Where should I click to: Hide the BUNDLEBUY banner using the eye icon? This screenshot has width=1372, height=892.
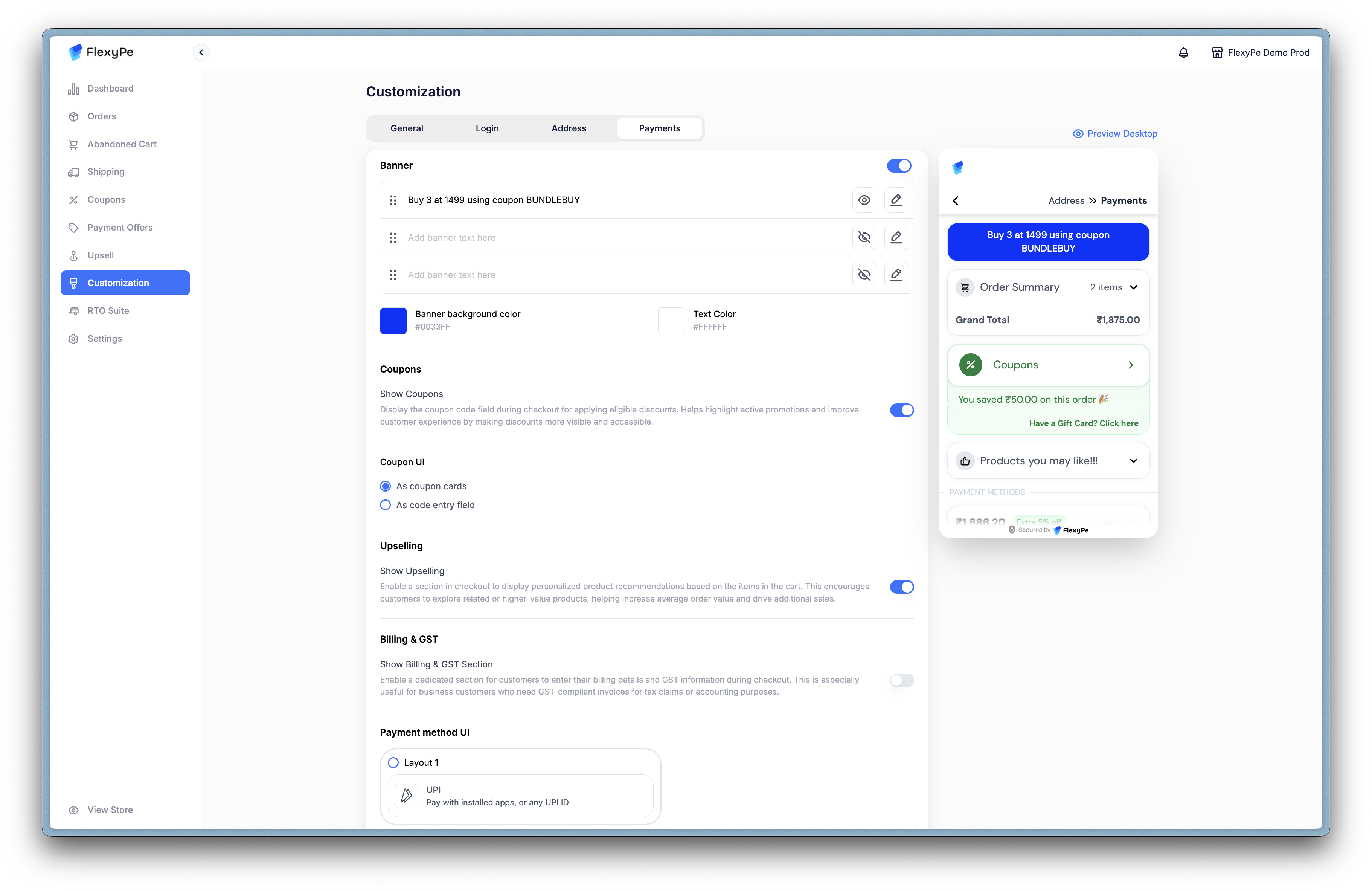864,200
